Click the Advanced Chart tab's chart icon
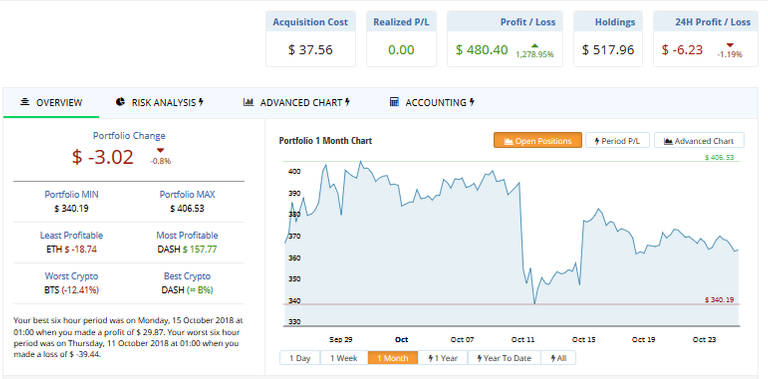 (x=248, y=102)
